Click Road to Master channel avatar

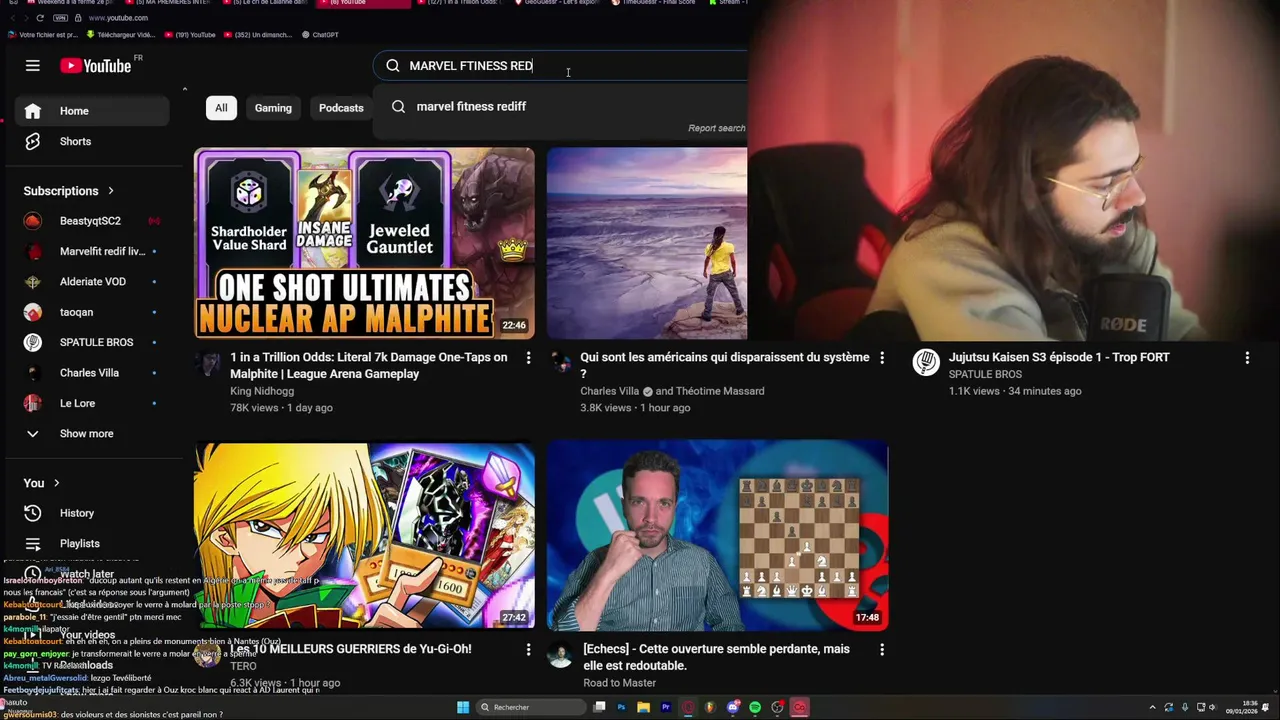(x=561, y=655)
